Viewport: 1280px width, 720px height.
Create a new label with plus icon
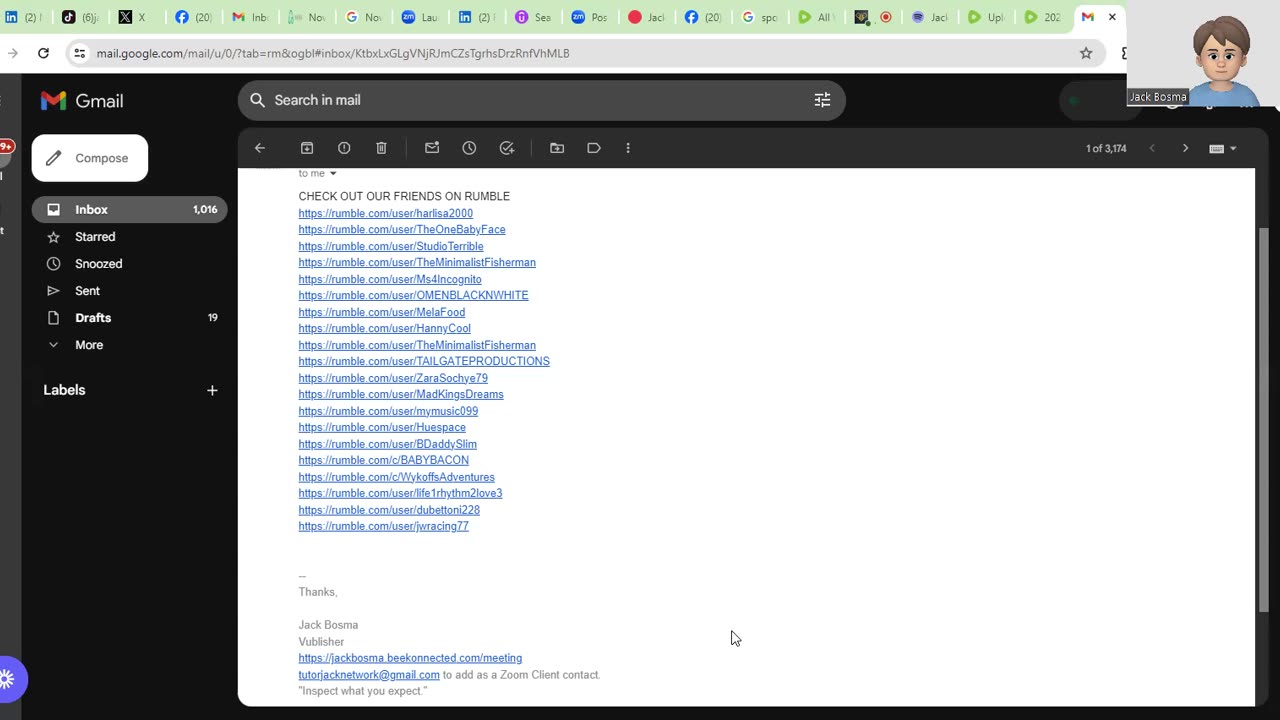(212, 390)
